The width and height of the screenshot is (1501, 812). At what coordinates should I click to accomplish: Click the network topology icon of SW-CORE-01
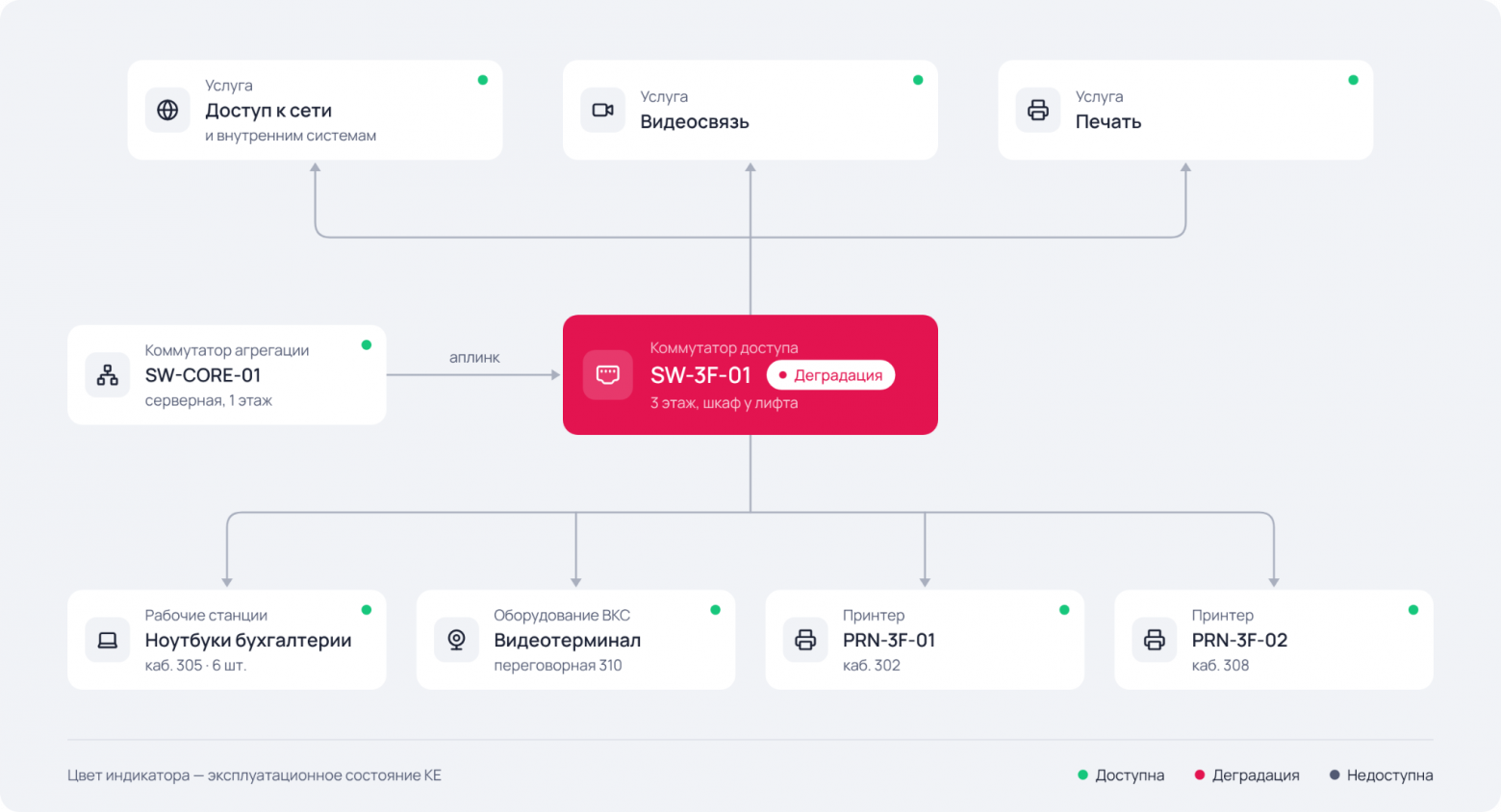click(x=108, y=374)
